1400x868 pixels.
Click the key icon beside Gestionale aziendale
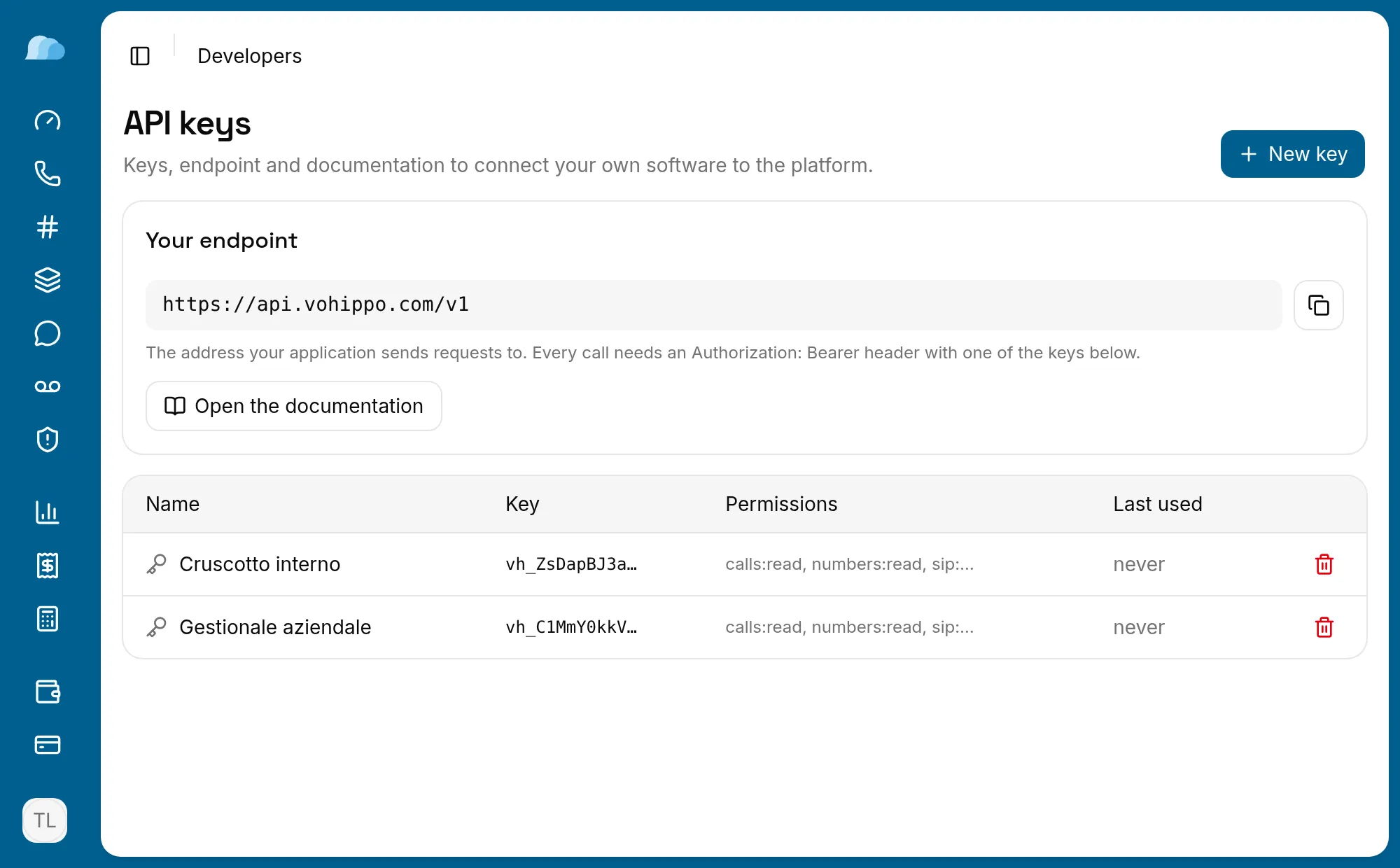(156, 627)
